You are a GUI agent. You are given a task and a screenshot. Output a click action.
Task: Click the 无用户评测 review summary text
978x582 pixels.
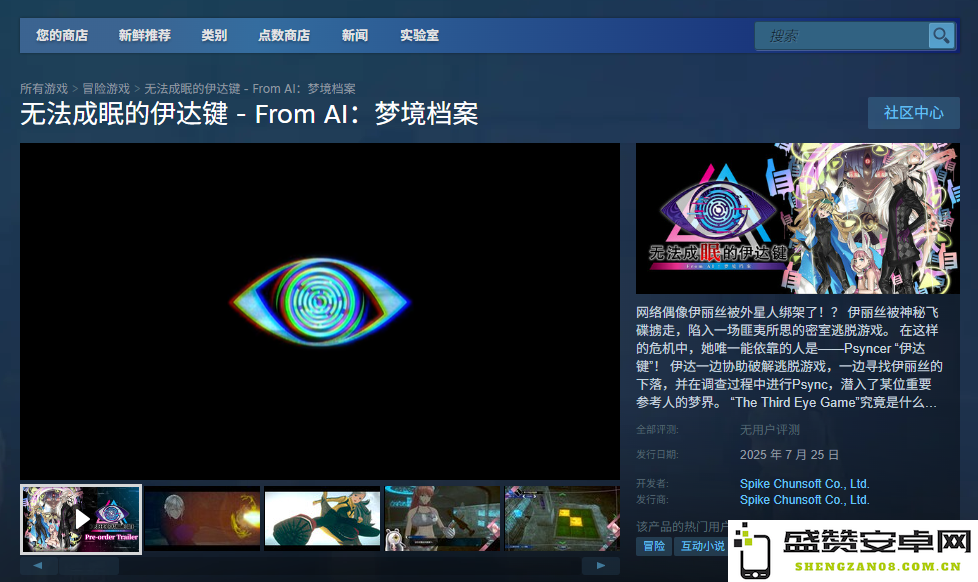(770, 430)
